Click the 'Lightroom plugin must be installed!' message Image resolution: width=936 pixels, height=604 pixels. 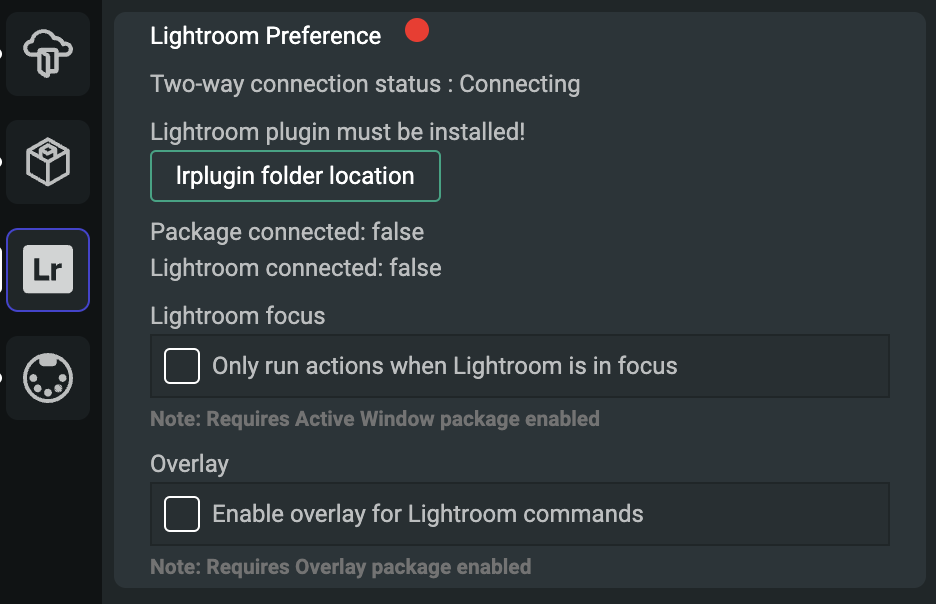click(x=337, y=131)
